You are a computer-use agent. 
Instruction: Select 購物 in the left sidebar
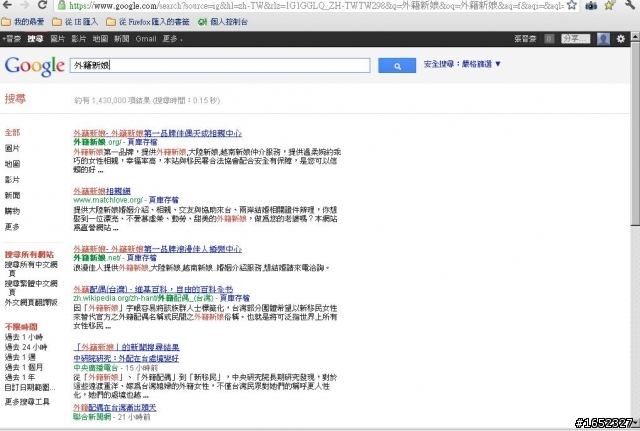pos(12,211)
